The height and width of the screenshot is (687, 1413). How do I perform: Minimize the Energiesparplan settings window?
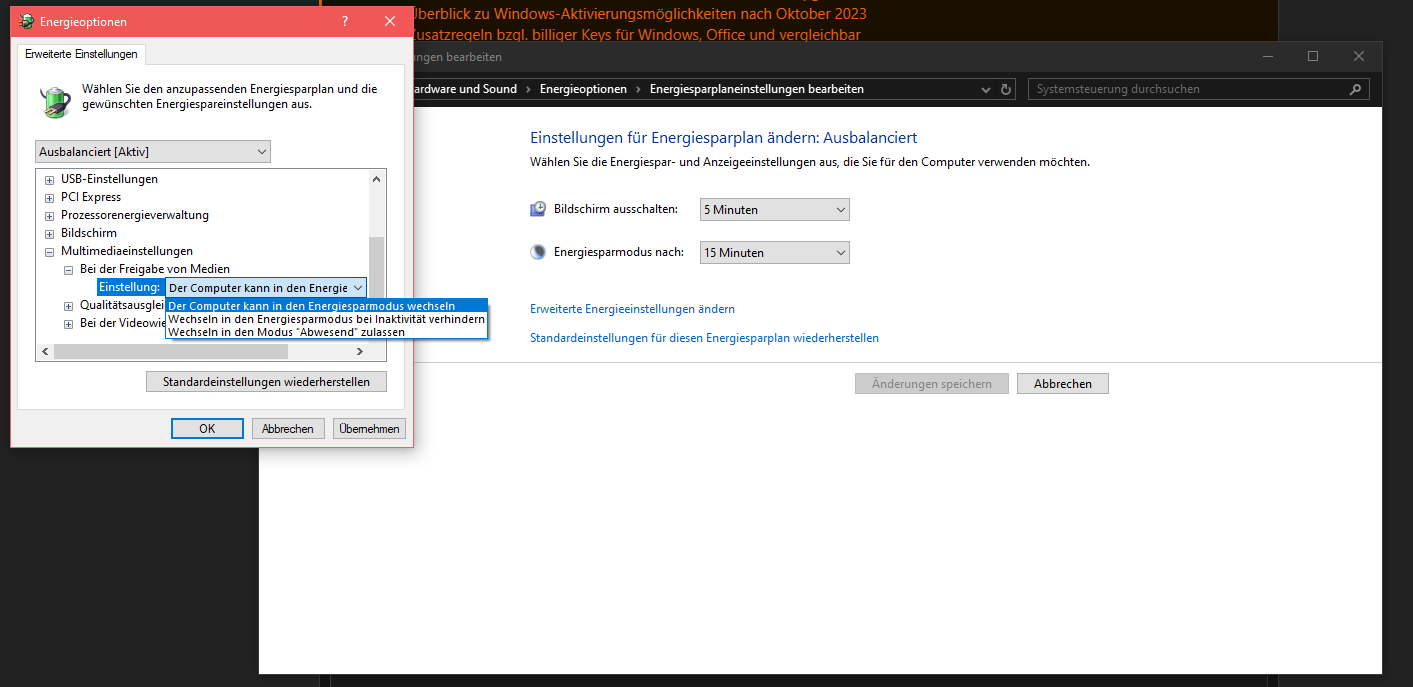[x=1268, y=57]
